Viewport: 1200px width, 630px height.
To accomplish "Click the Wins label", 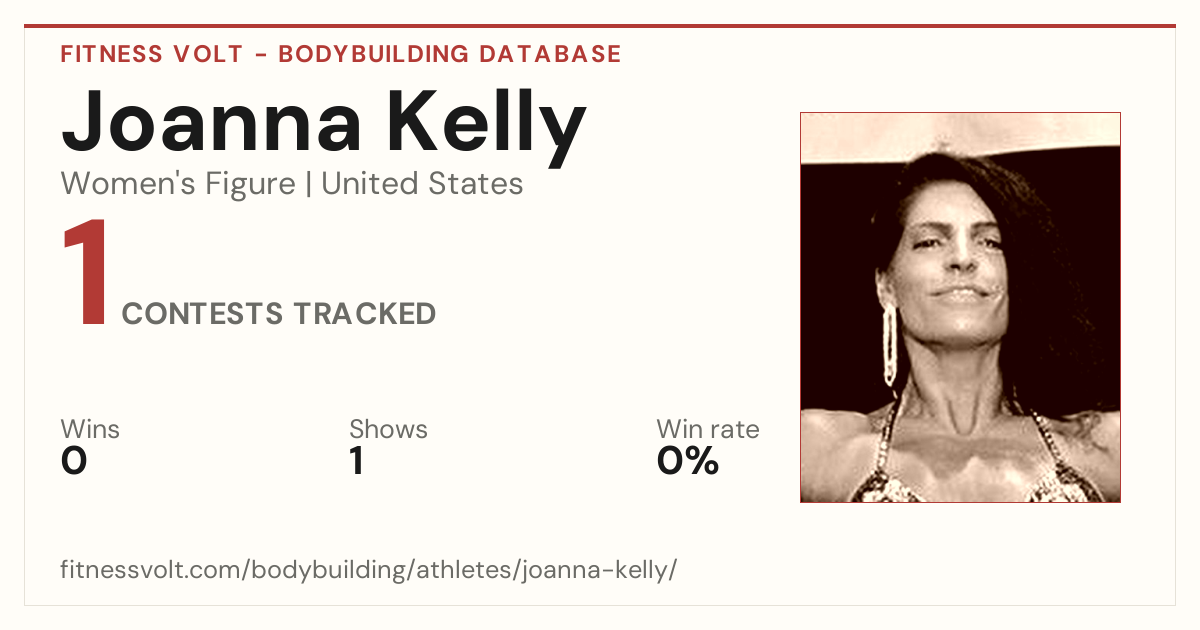I will (x=90, y=430).
